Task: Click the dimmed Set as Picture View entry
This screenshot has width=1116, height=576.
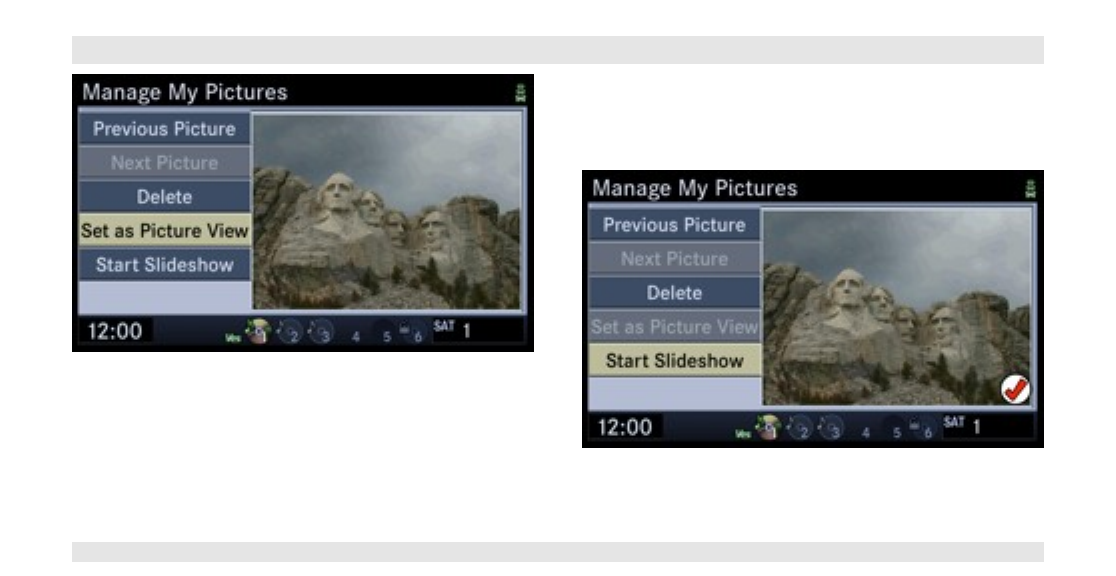Action: pyautogui.click(x=674, y=327)
